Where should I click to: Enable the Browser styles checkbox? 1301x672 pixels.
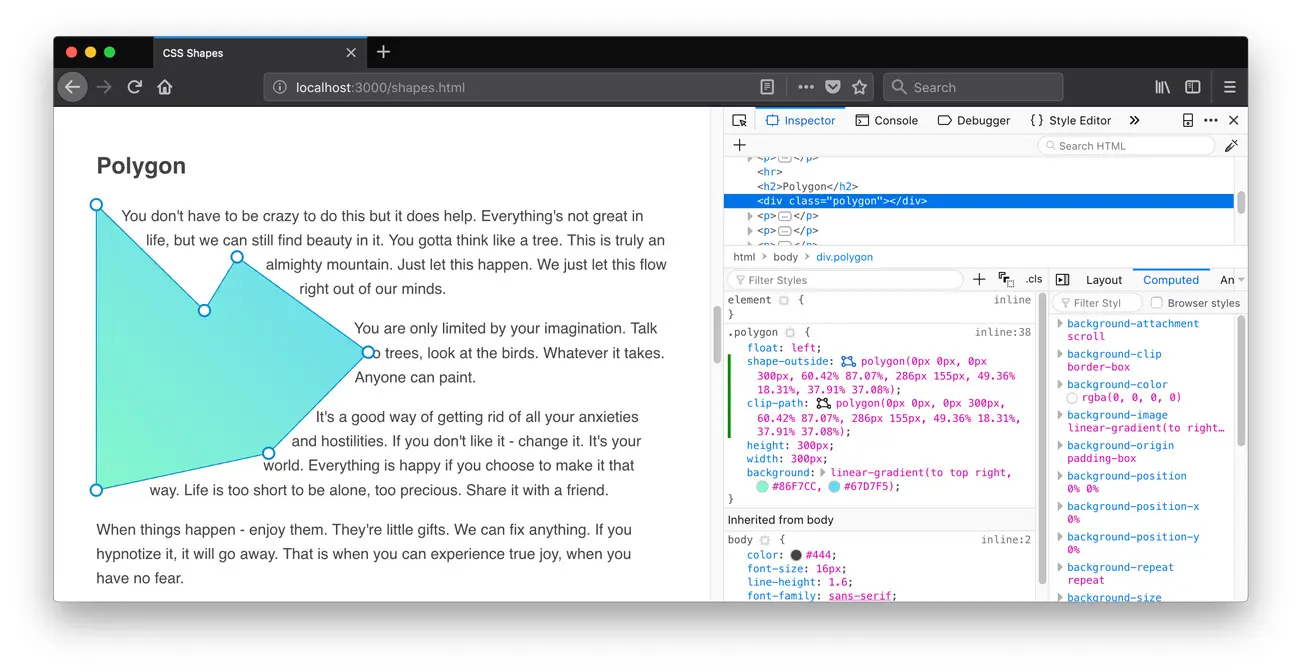[x=1156, y=303]
